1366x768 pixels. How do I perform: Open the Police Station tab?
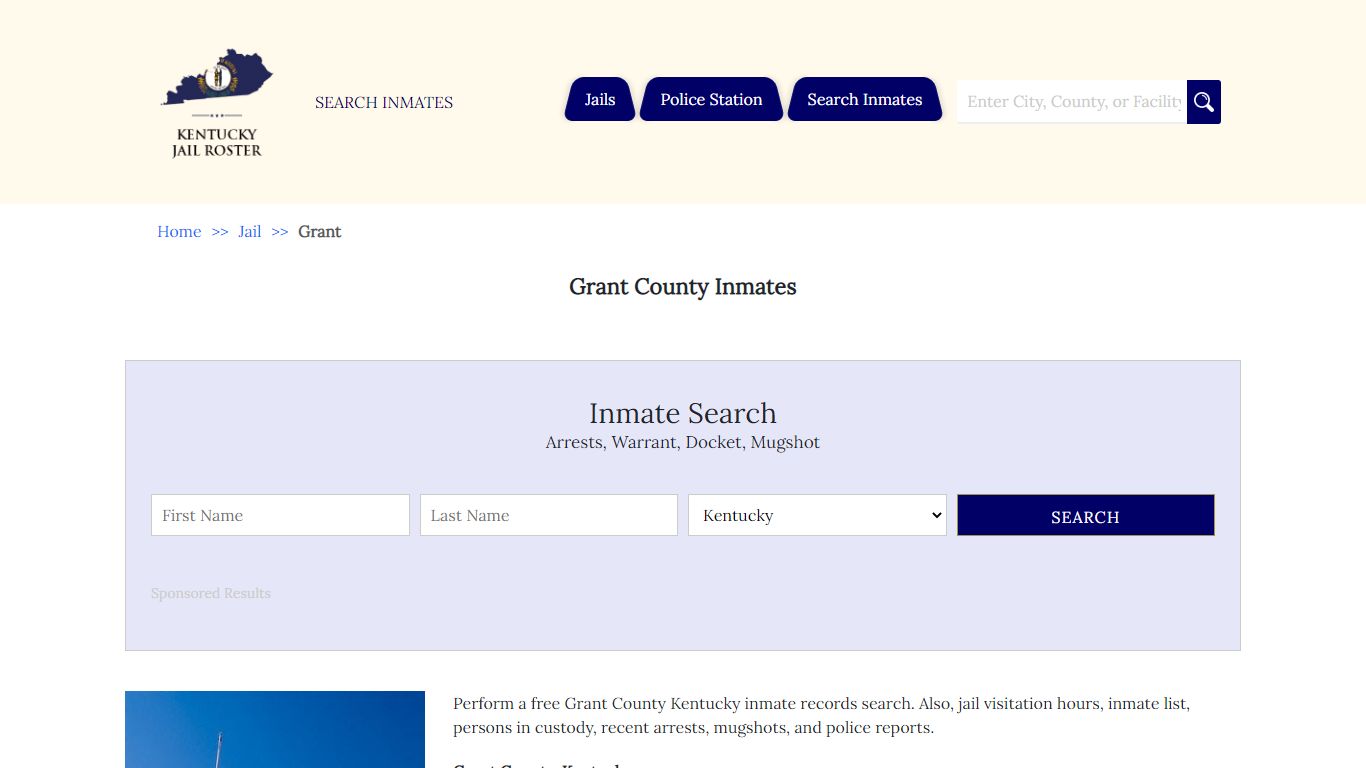pos(711,99)
